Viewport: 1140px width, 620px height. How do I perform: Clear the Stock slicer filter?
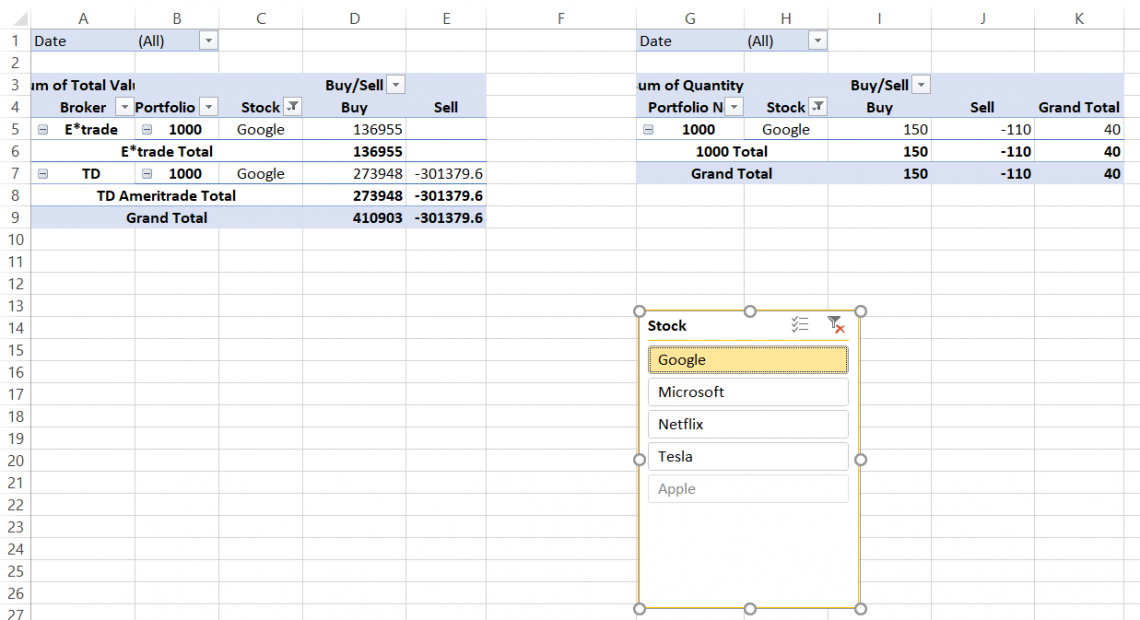[x=836, y=325]
